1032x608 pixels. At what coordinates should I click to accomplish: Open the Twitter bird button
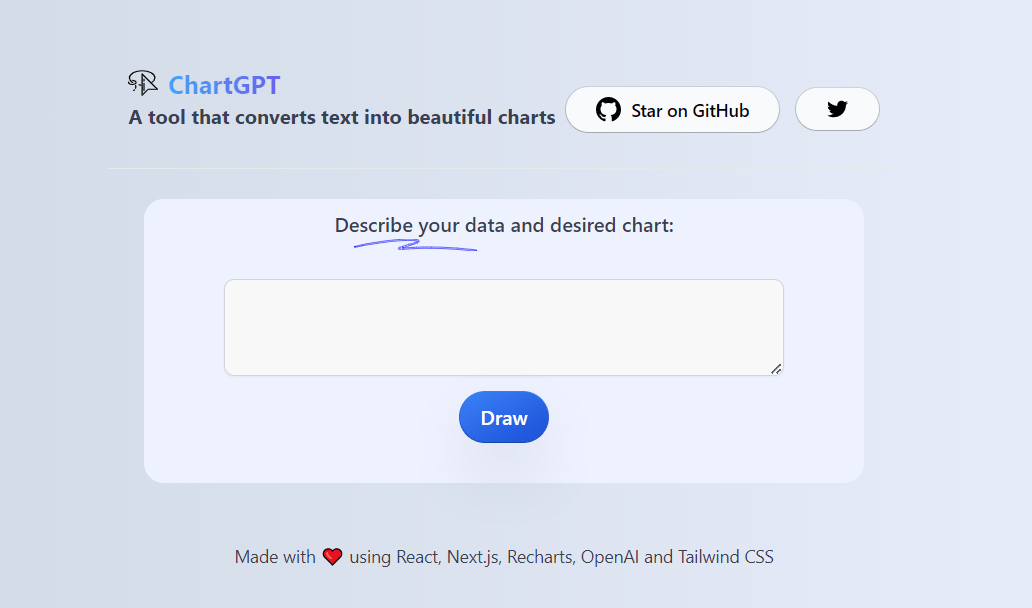click(837, 109)
